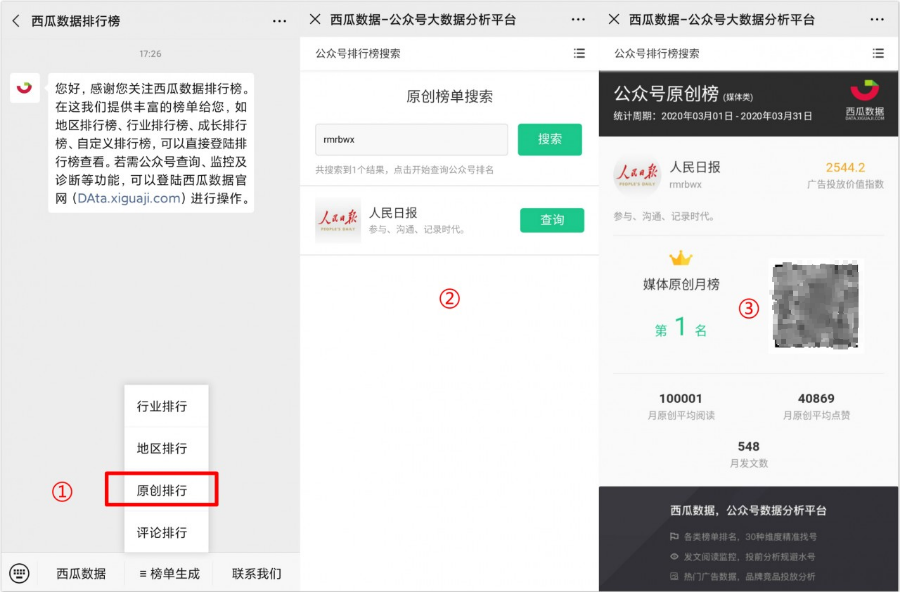
Task: Click 100001 monthly read value
Action: (680, 398)
